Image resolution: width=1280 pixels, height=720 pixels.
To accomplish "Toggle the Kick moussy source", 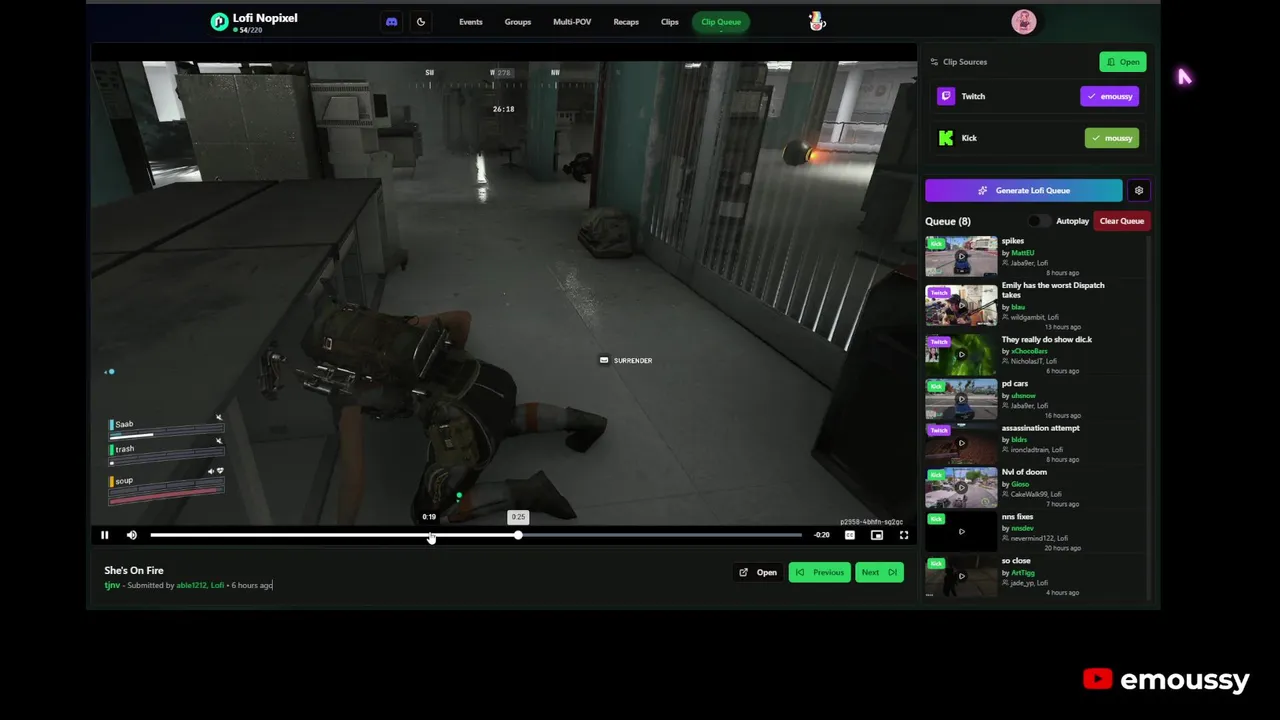I will (x=1112, y=138).
